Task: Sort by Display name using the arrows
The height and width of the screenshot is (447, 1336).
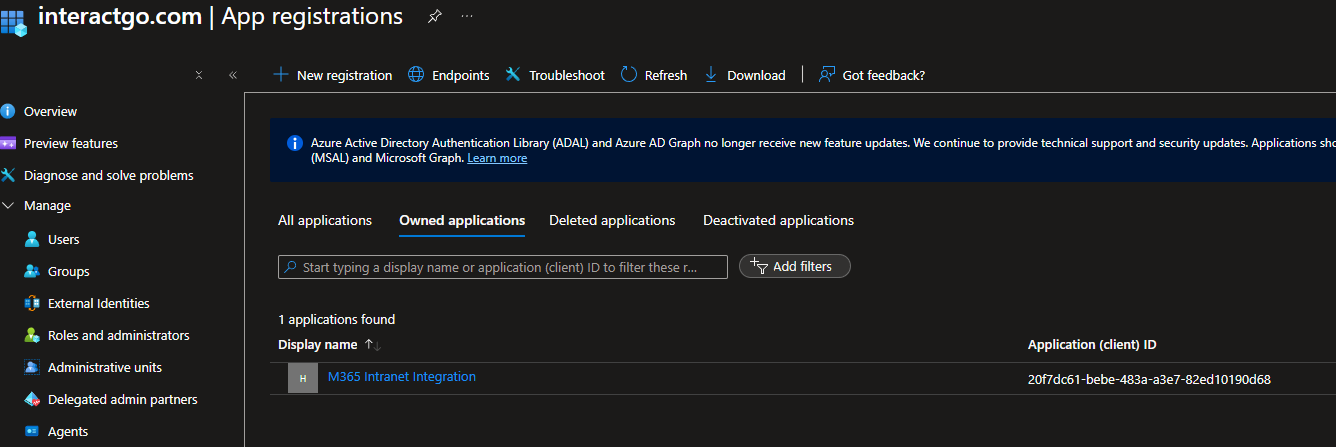Action: click(x=372, y=344)
